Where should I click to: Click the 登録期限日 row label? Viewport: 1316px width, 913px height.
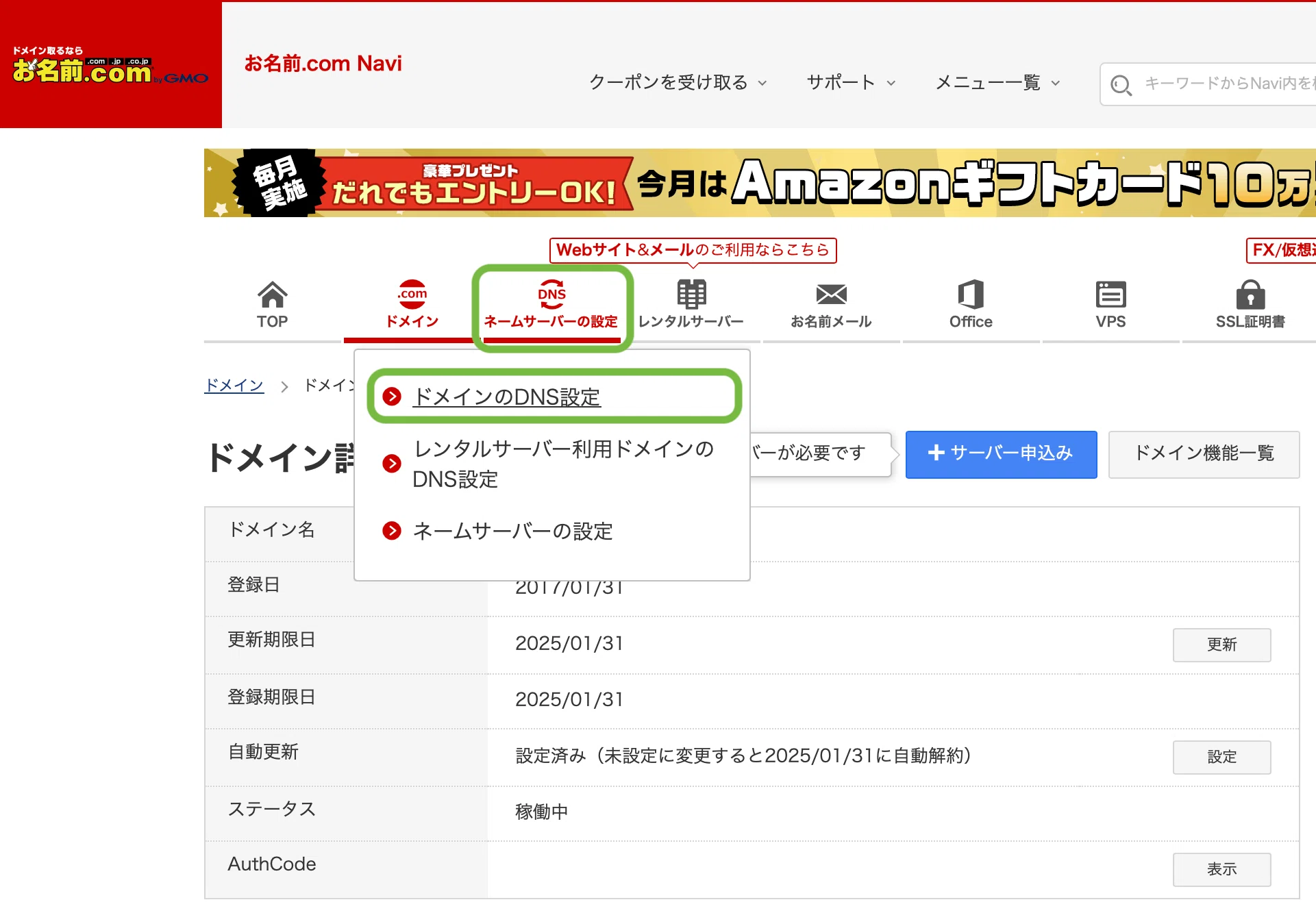(x=272, y=697)
